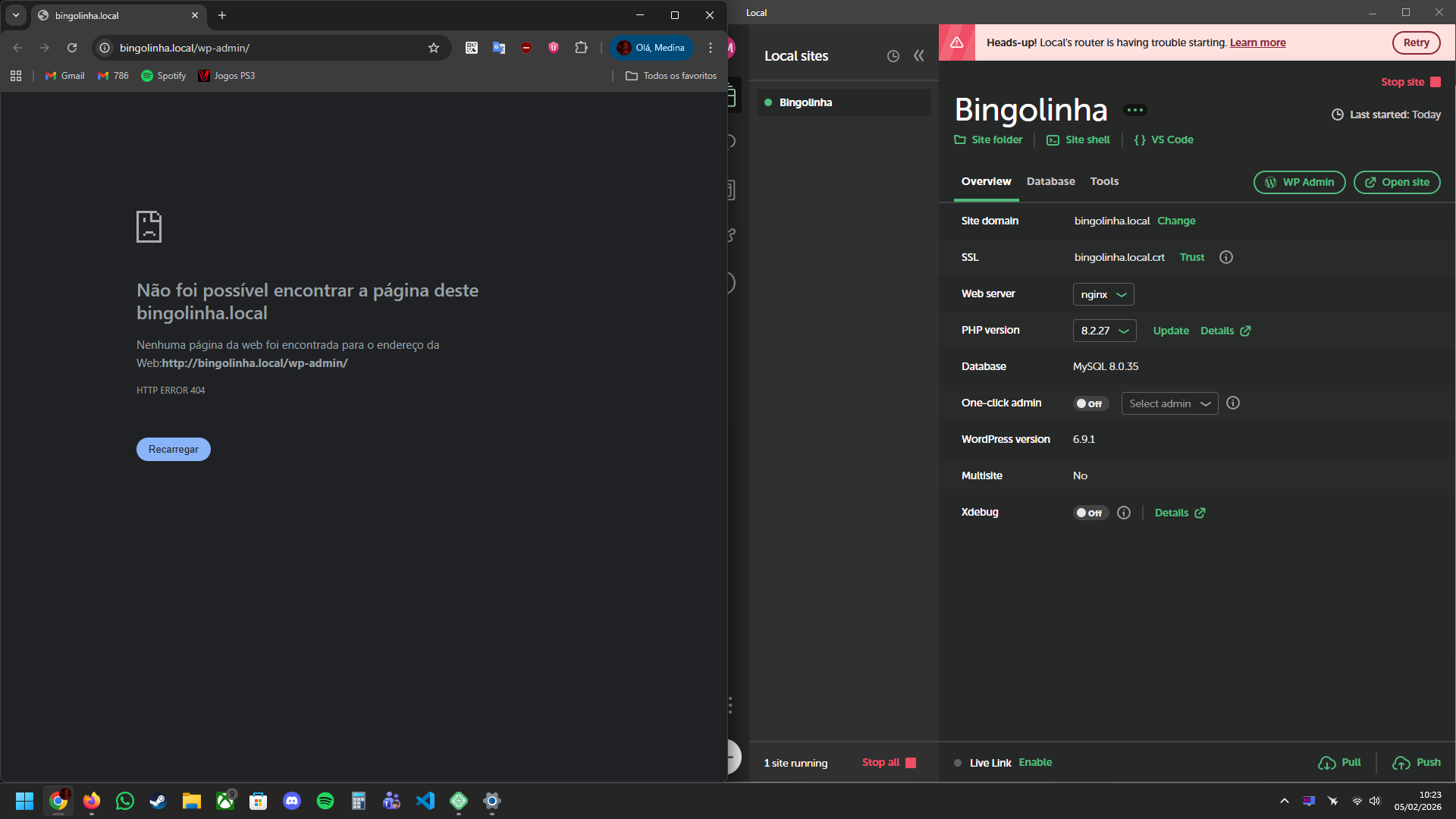This screenshot has height=819, width=1456.
Task: Switch to the Database tab
Action: coord(1050,181)
